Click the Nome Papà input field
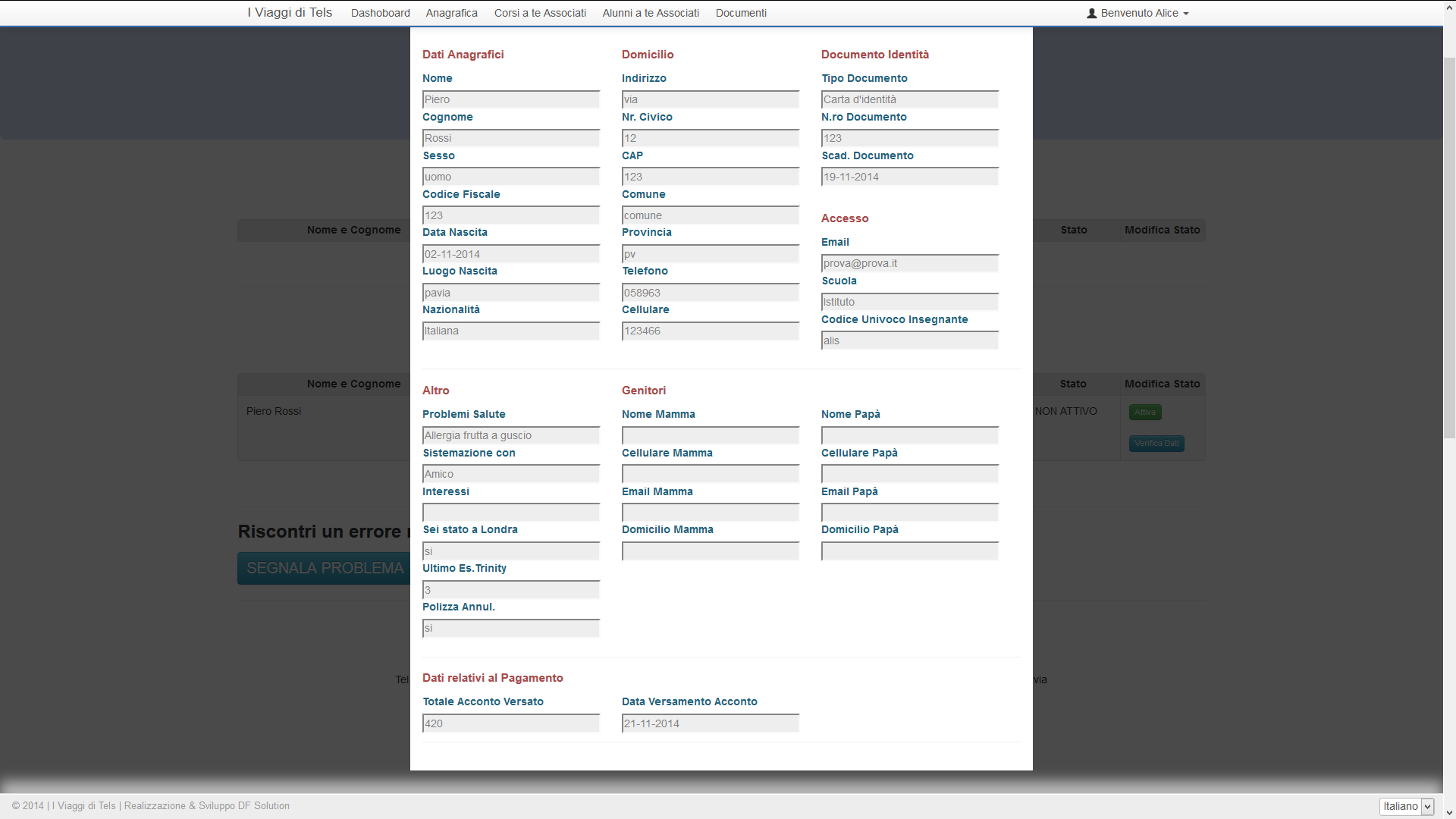The image size is (1456, 819). [909, 435]
